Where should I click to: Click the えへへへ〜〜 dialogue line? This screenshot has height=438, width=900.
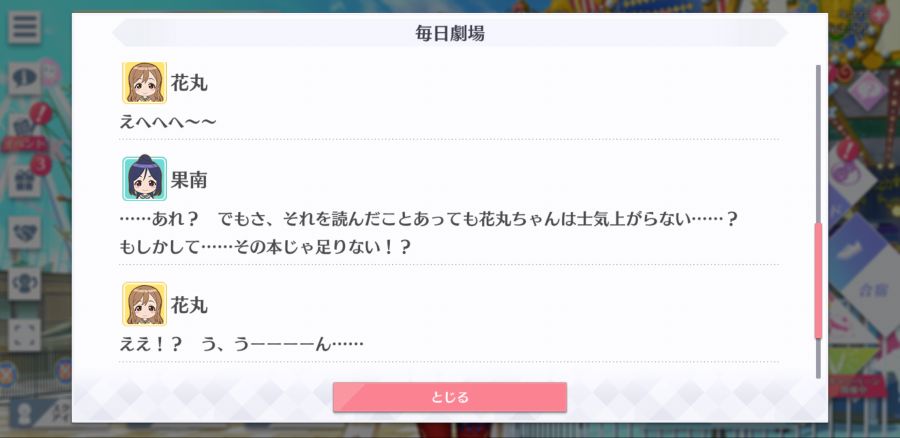click(168, 122)
